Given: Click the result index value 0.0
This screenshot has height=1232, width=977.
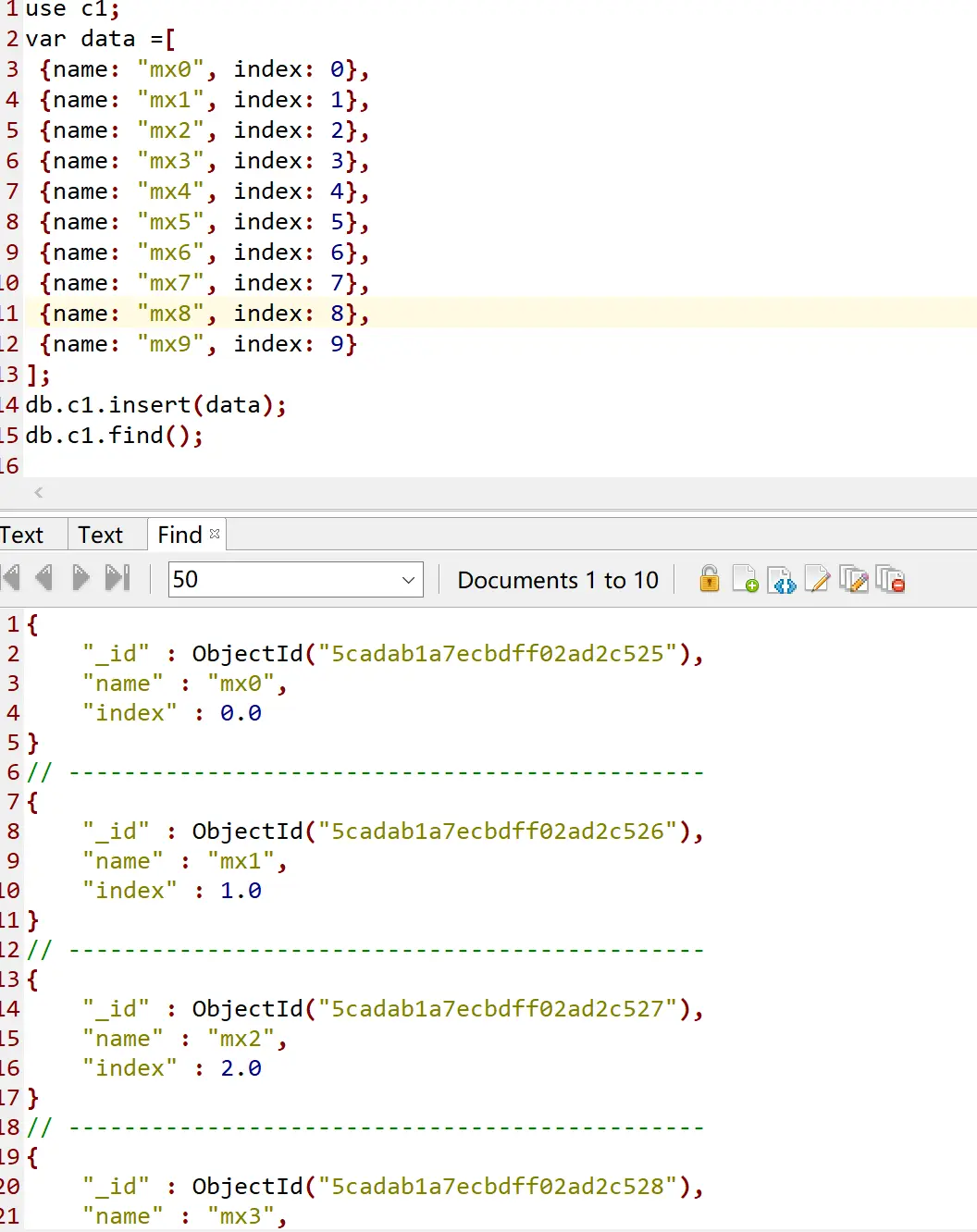Looking at the screenshot, I should [x=241, y=713].
